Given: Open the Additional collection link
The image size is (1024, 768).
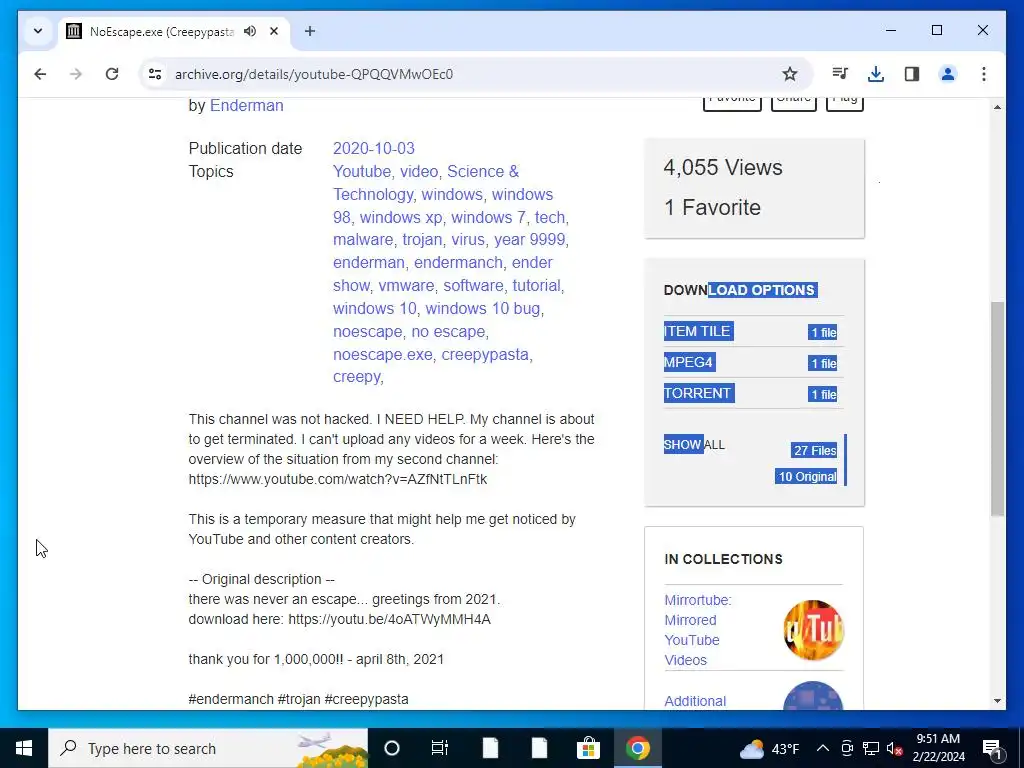Looking at the screenshot, I should [x=695, y=701].
